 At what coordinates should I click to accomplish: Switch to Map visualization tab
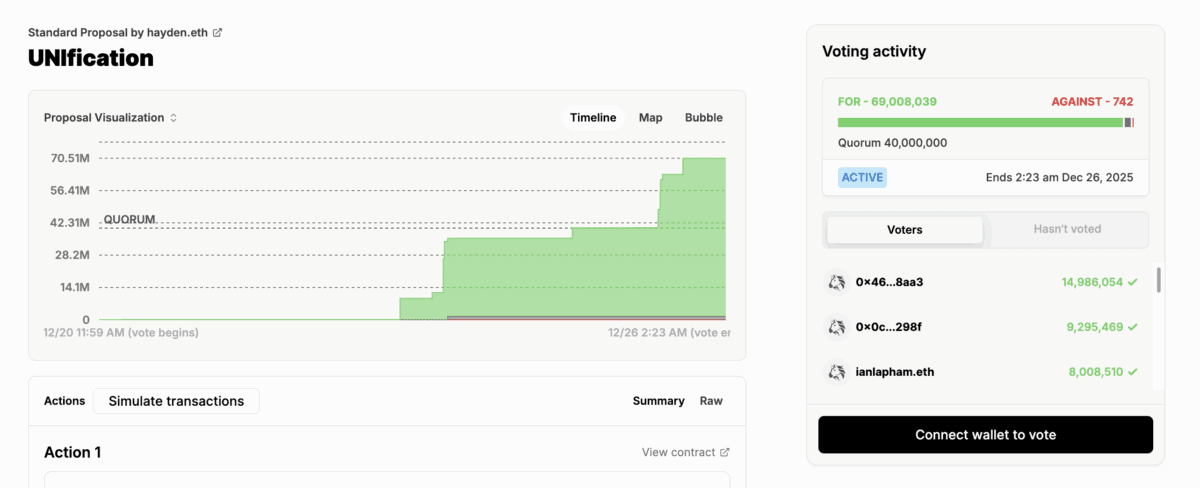coord(650,118)
